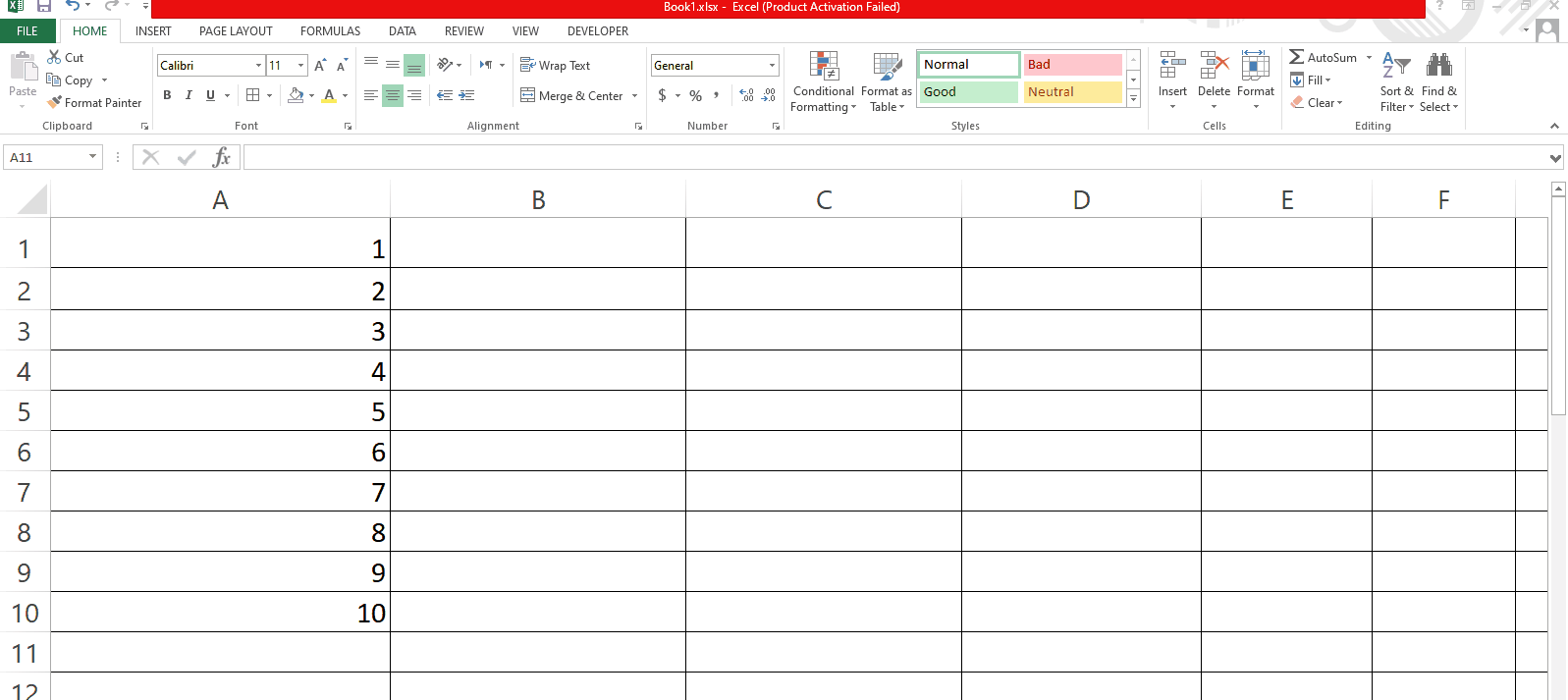1568x700 pixels.
Task: Toggle italic formatting
Action: tap(189, 95)
